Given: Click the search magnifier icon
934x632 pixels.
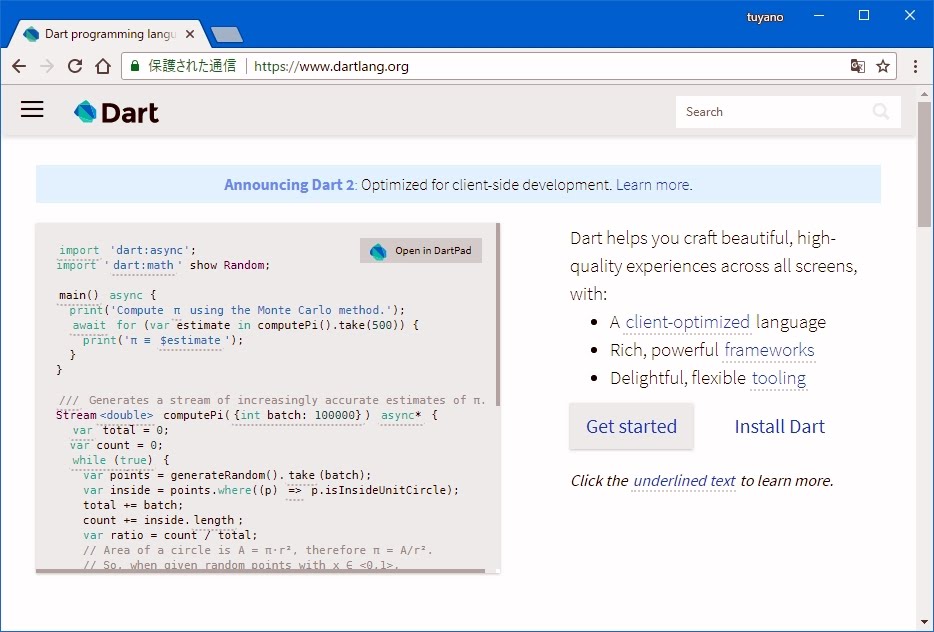Looking at the screenshot, I should tap(880, 112).
